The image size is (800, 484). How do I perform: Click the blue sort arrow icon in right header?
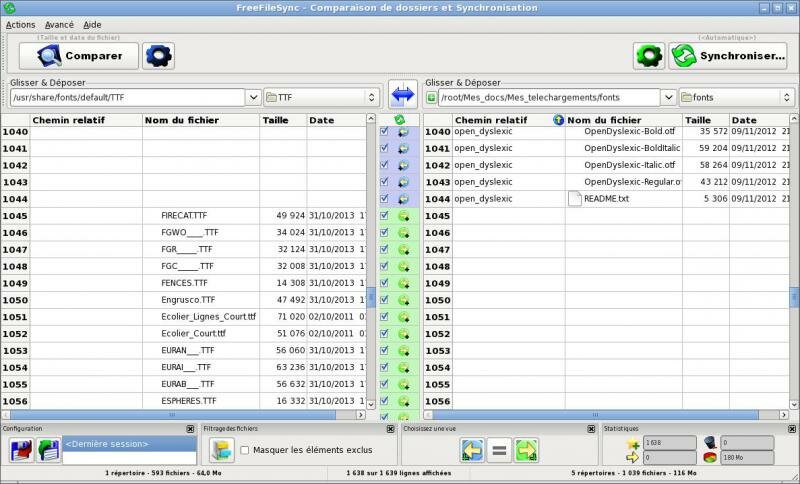[x=559, y=120]
